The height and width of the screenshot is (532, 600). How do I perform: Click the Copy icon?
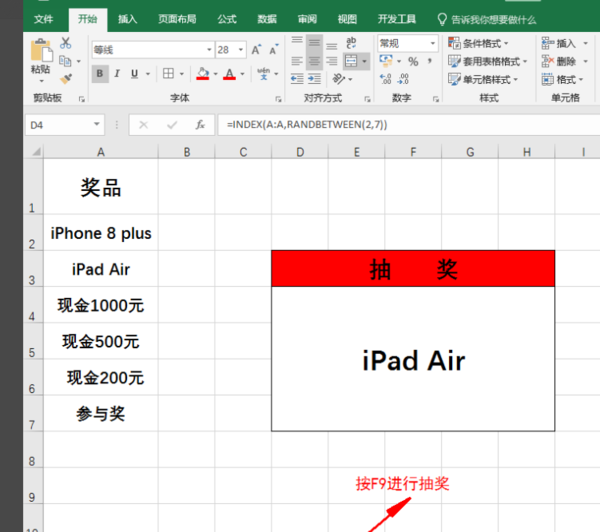click(x=65, y=61)
